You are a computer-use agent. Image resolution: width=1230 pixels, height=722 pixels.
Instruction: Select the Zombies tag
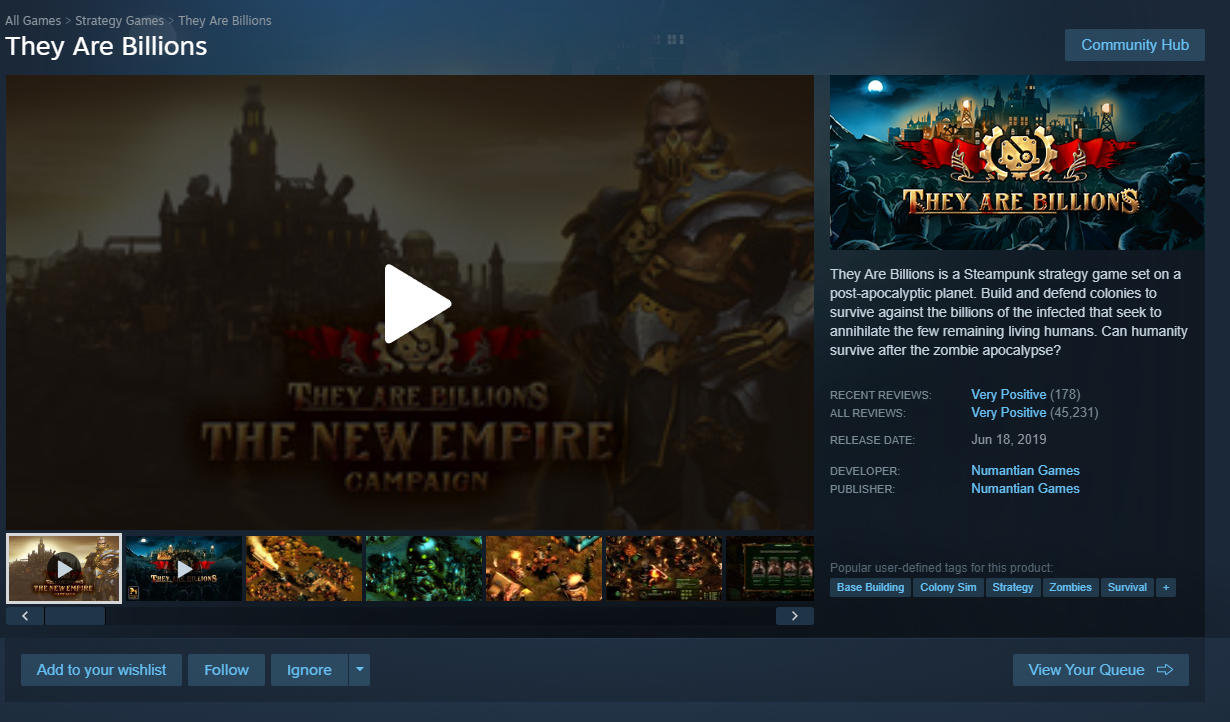1070,587
